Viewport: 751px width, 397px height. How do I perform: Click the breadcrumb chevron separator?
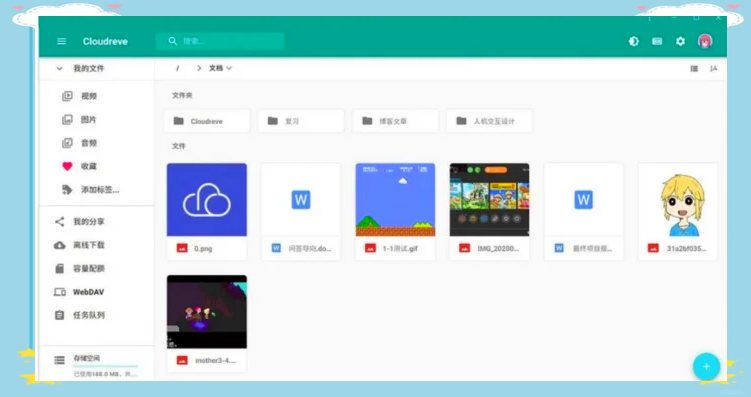199,68
